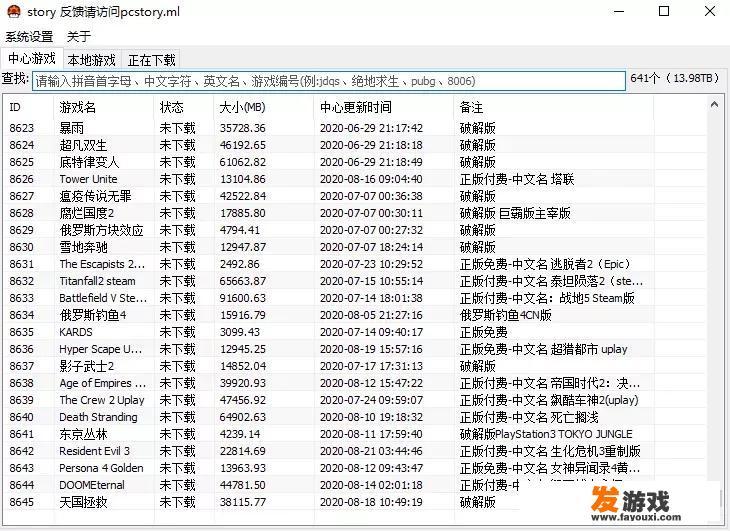Select the game row 底特律变人
This screenshot has width=730, height=531.
[x=355, y=162]
